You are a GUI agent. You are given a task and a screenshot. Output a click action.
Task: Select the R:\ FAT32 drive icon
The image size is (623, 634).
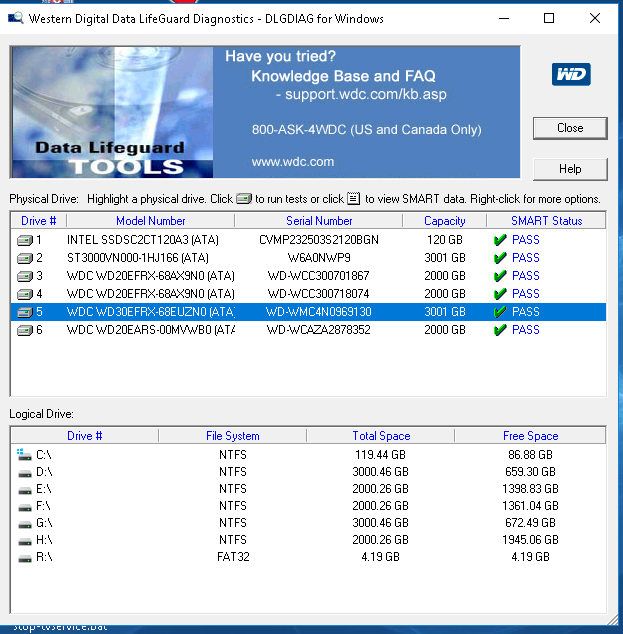[x=24, y=557]
